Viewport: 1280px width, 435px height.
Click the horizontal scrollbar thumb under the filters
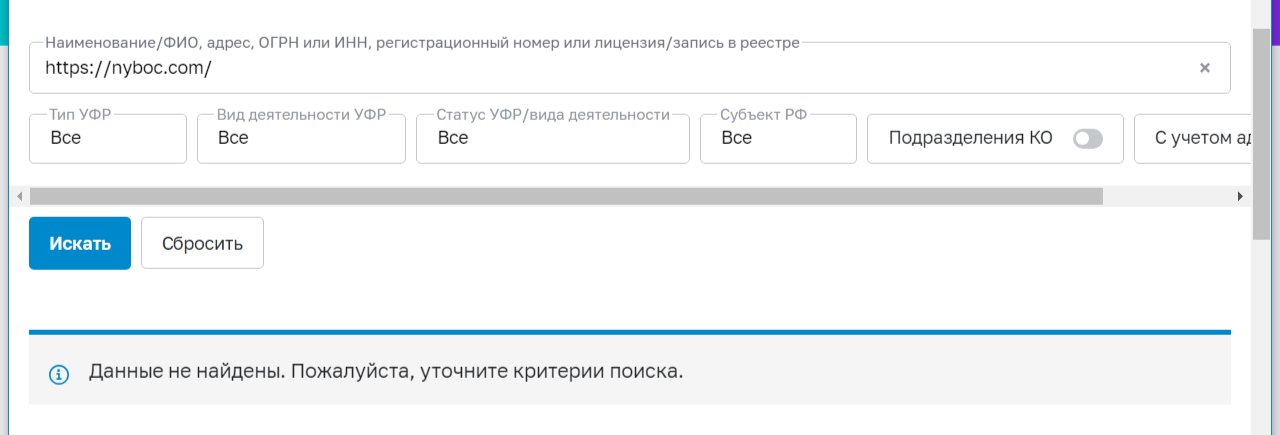[x=566, y=197]
